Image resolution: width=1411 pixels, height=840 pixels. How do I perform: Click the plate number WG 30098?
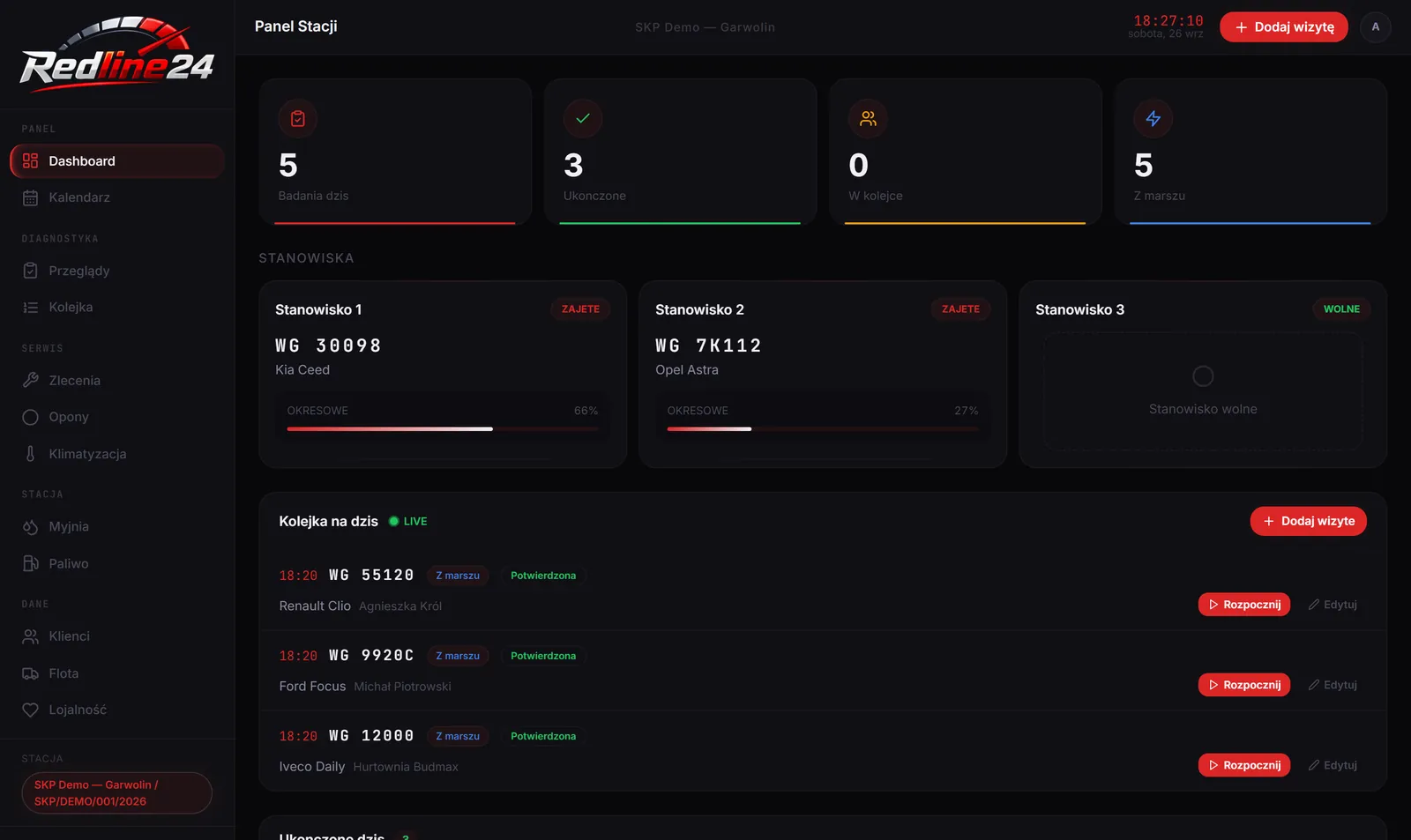click(328, 346)
